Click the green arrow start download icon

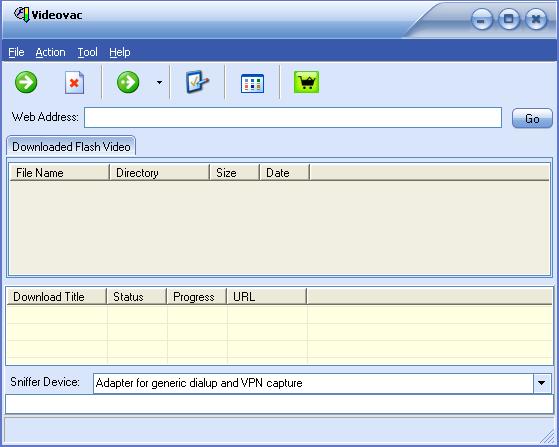pyautogui.click(x=26, y=82)
